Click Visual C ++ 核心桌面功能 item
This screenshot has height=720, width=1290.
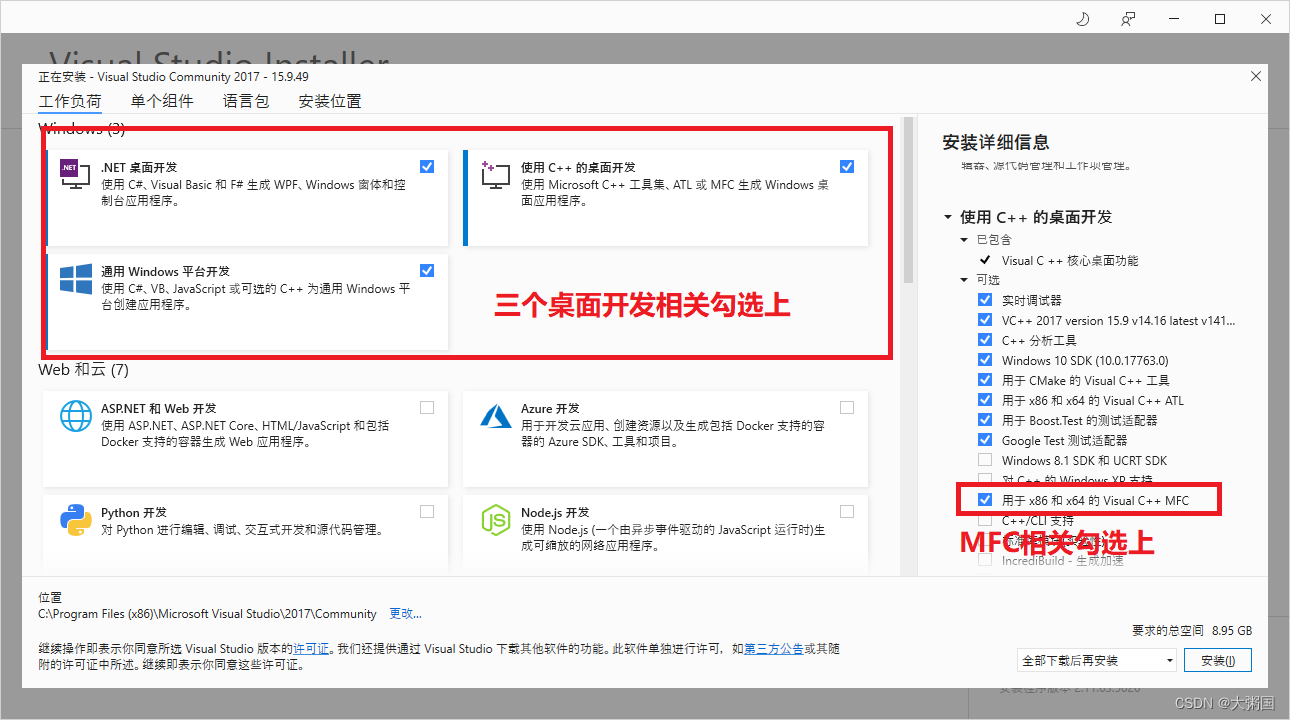click(1070, 260)
